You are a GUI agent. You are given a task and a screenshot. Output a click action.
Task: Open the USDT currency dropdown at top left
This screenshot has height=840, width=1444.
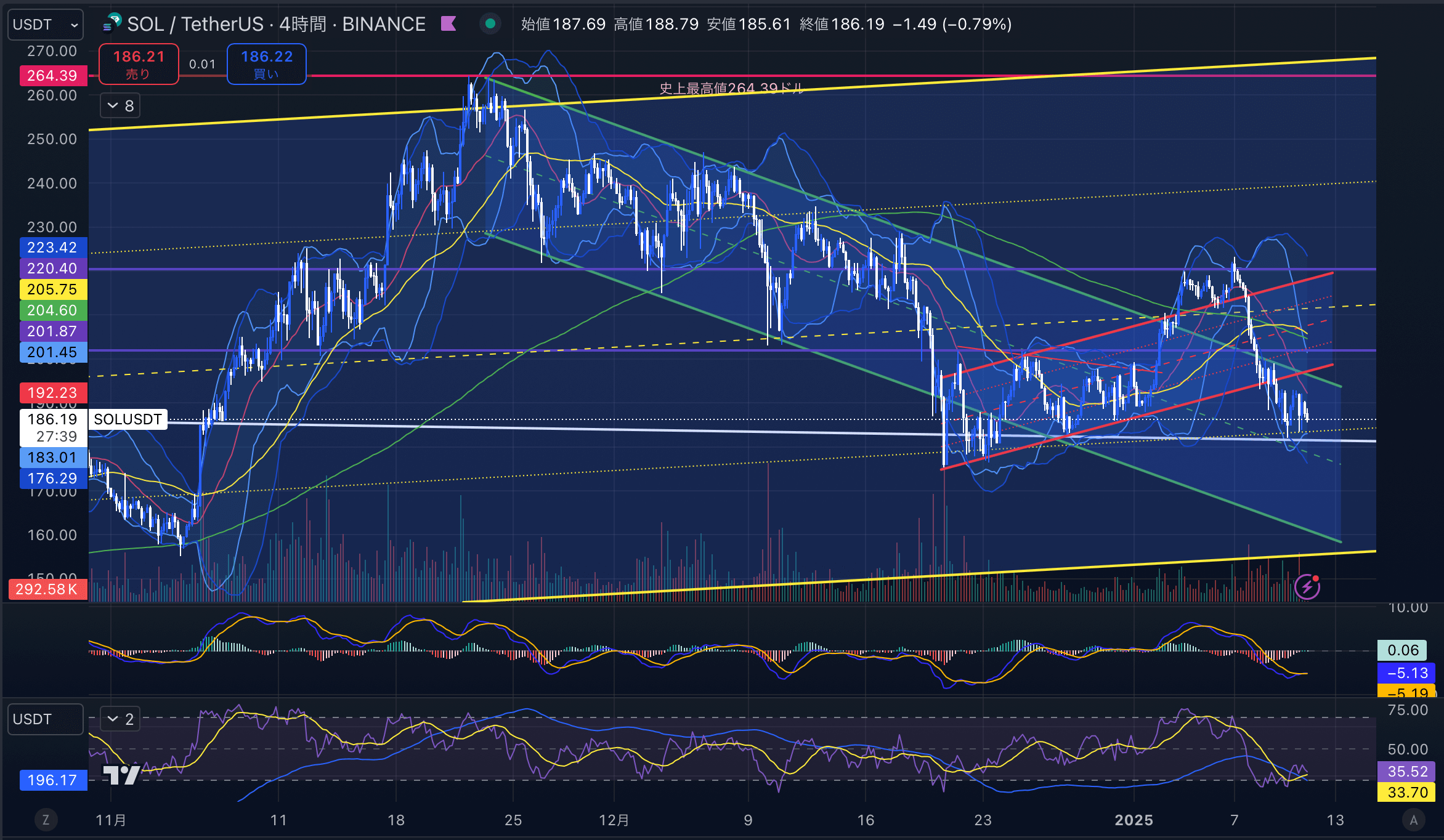45,25
